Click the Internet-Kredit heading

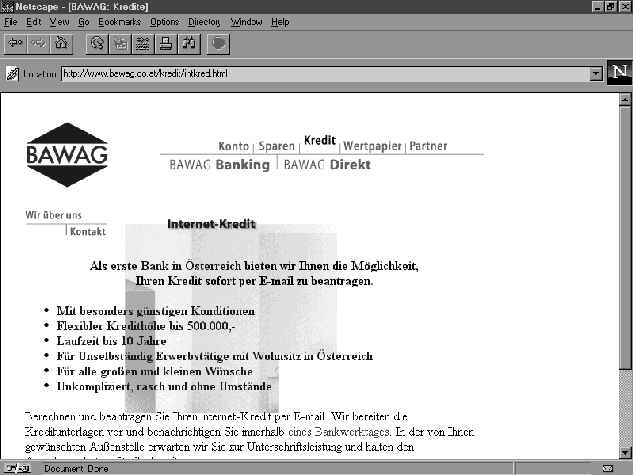pyautogui.click(x=212, y=224)
